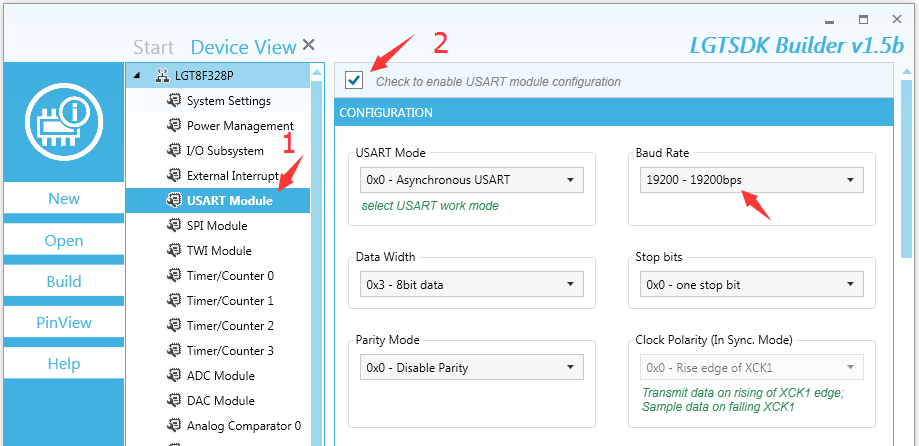Click the PinView sidebar button
The image size is (919, 446).
64,322
